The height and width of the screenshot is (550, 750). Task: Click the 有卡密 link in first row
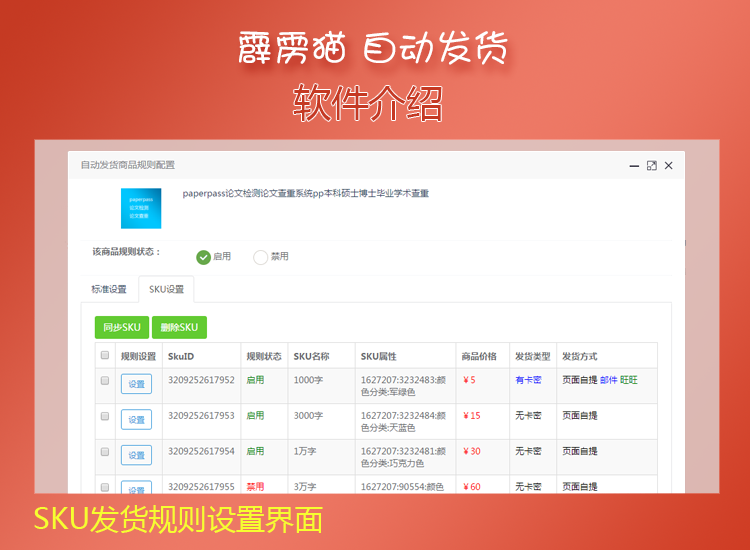[528, 380]
